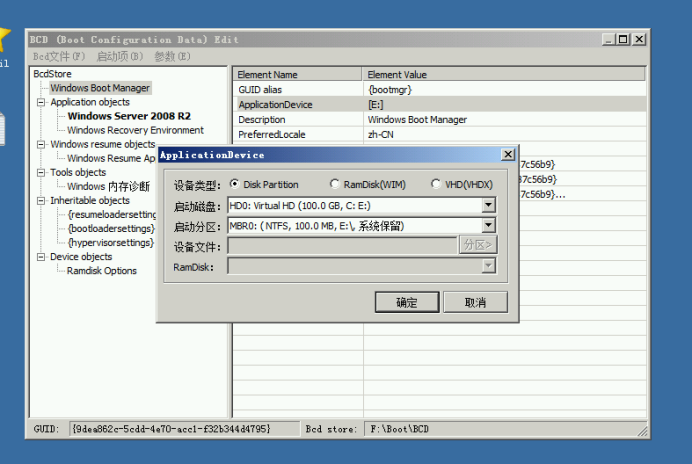
Task: Open the 启动项(B) menu
Action: click(119, 56)
